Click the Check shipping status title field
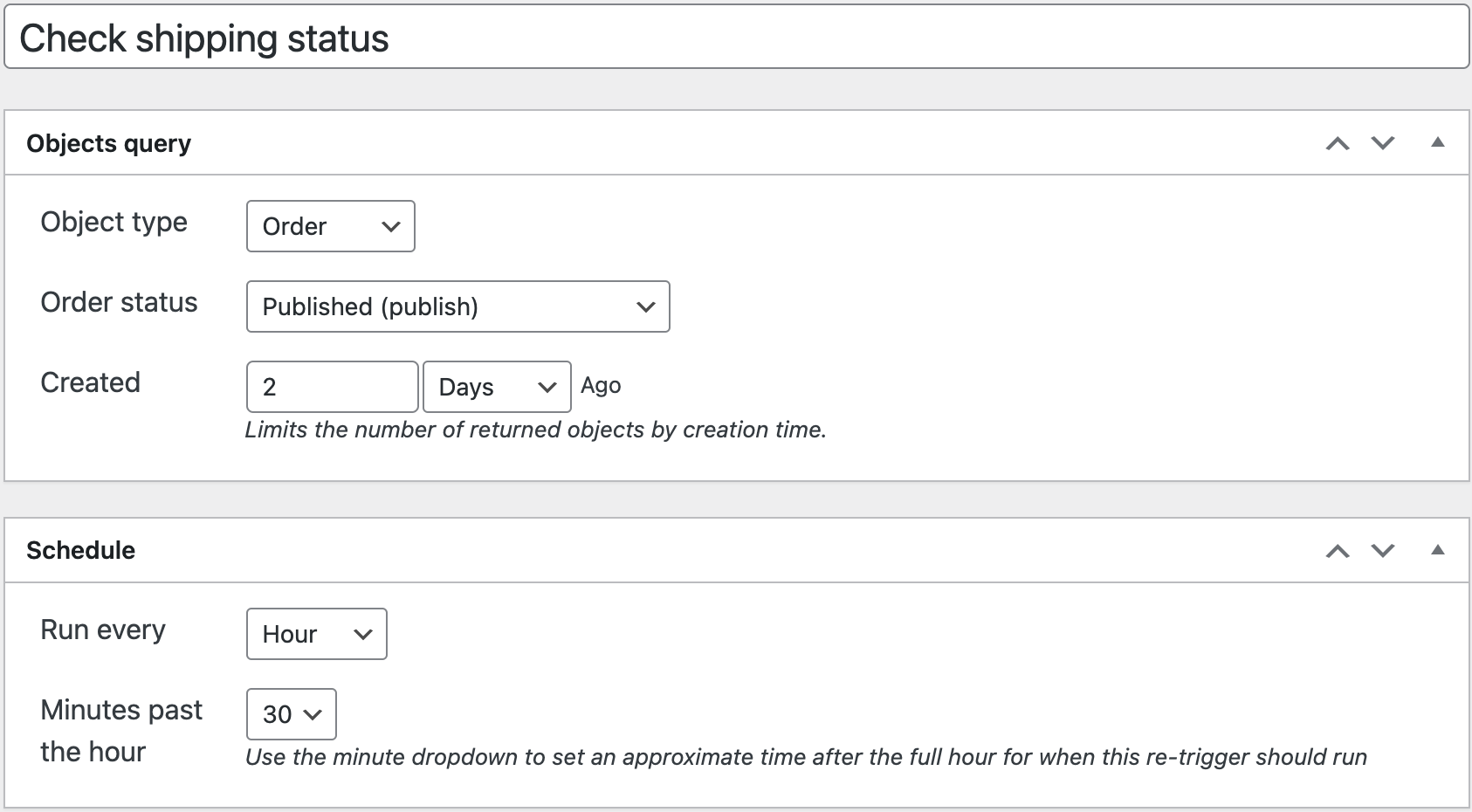Image resolution: width=1472 pixels, height=812 pixels. pos(736,38)
